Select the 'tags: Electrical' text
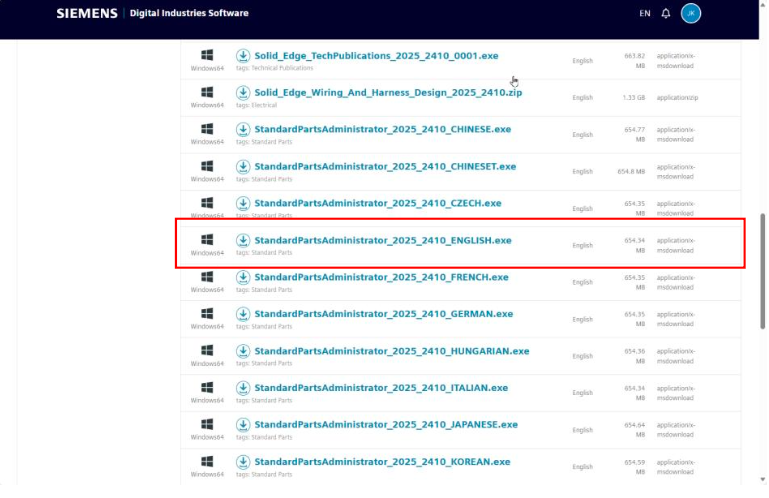This screenshot has height=498, width=769. 256,105
